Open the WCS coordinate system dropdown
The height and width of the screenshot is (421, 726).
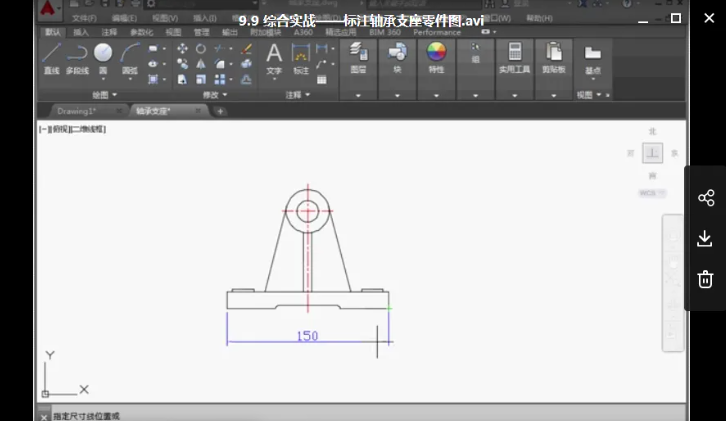651,193
